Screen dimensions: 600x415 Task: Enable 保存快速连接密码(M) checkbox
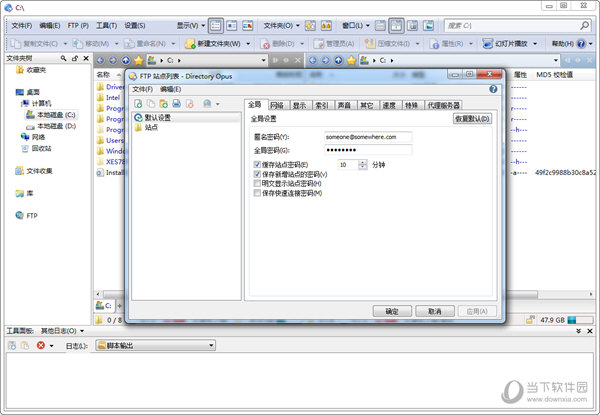pos(257,193)
